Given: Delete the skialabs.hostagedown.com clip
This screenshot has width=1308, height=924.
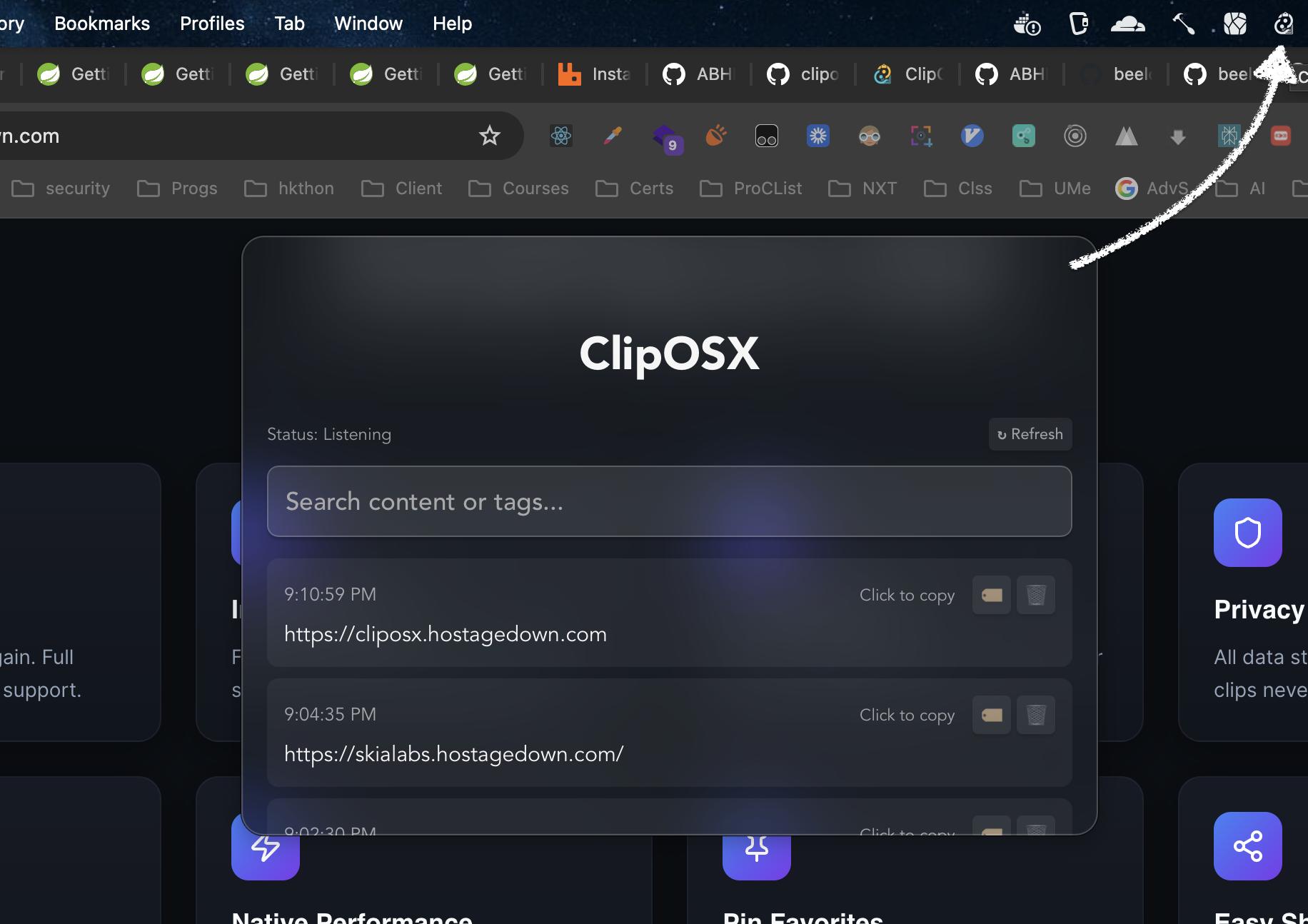Looking at the screenshot, I should pyautogui.click(x=1036, y=715).
